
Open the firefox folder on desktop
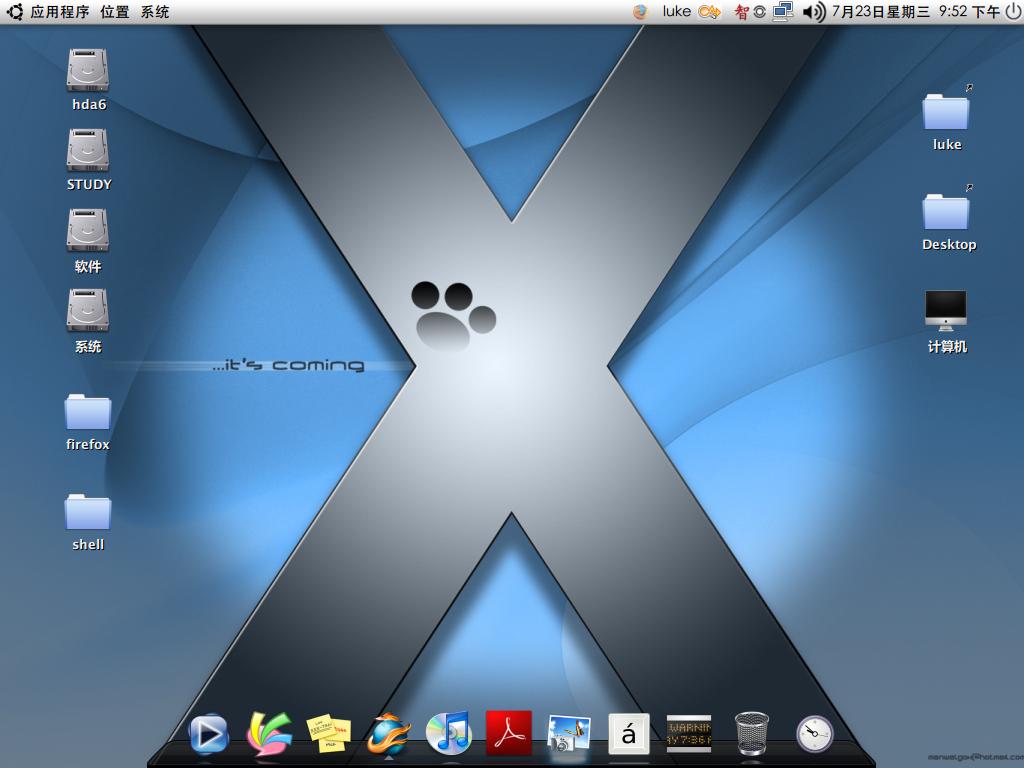88,411
